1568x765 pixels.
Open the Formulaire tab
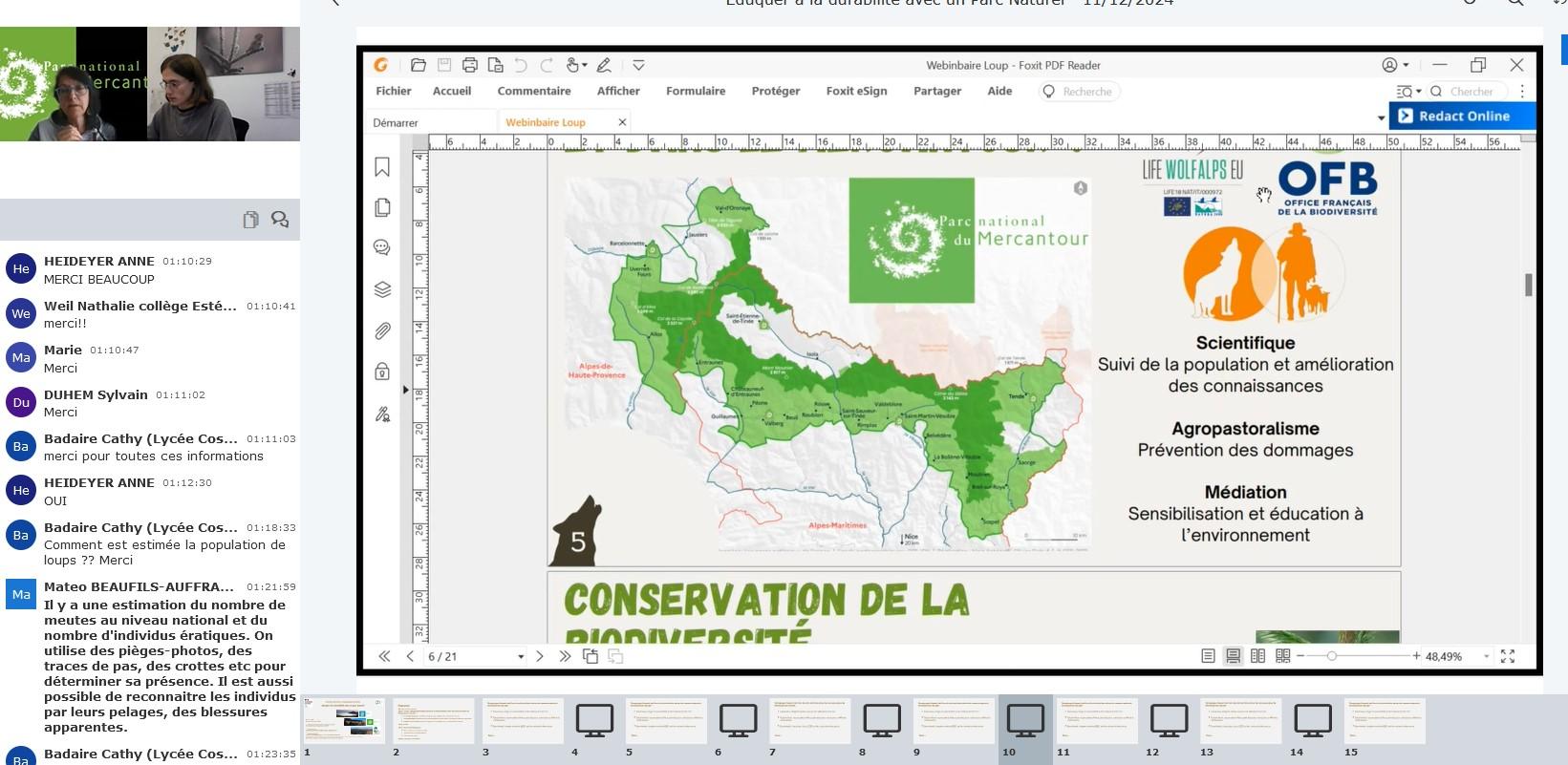[x=696, y=91]
